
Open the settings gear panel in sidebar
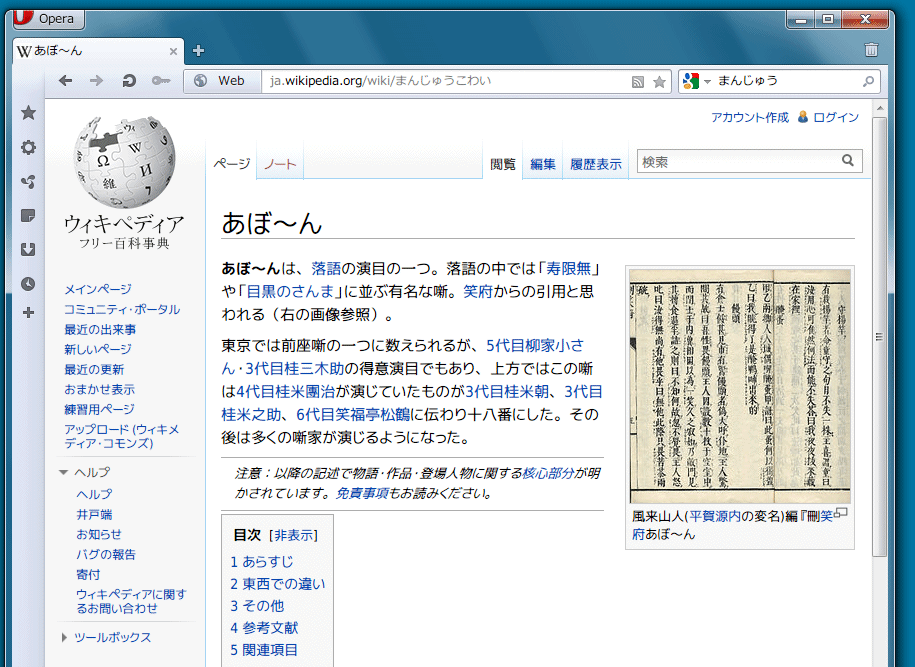28,147
